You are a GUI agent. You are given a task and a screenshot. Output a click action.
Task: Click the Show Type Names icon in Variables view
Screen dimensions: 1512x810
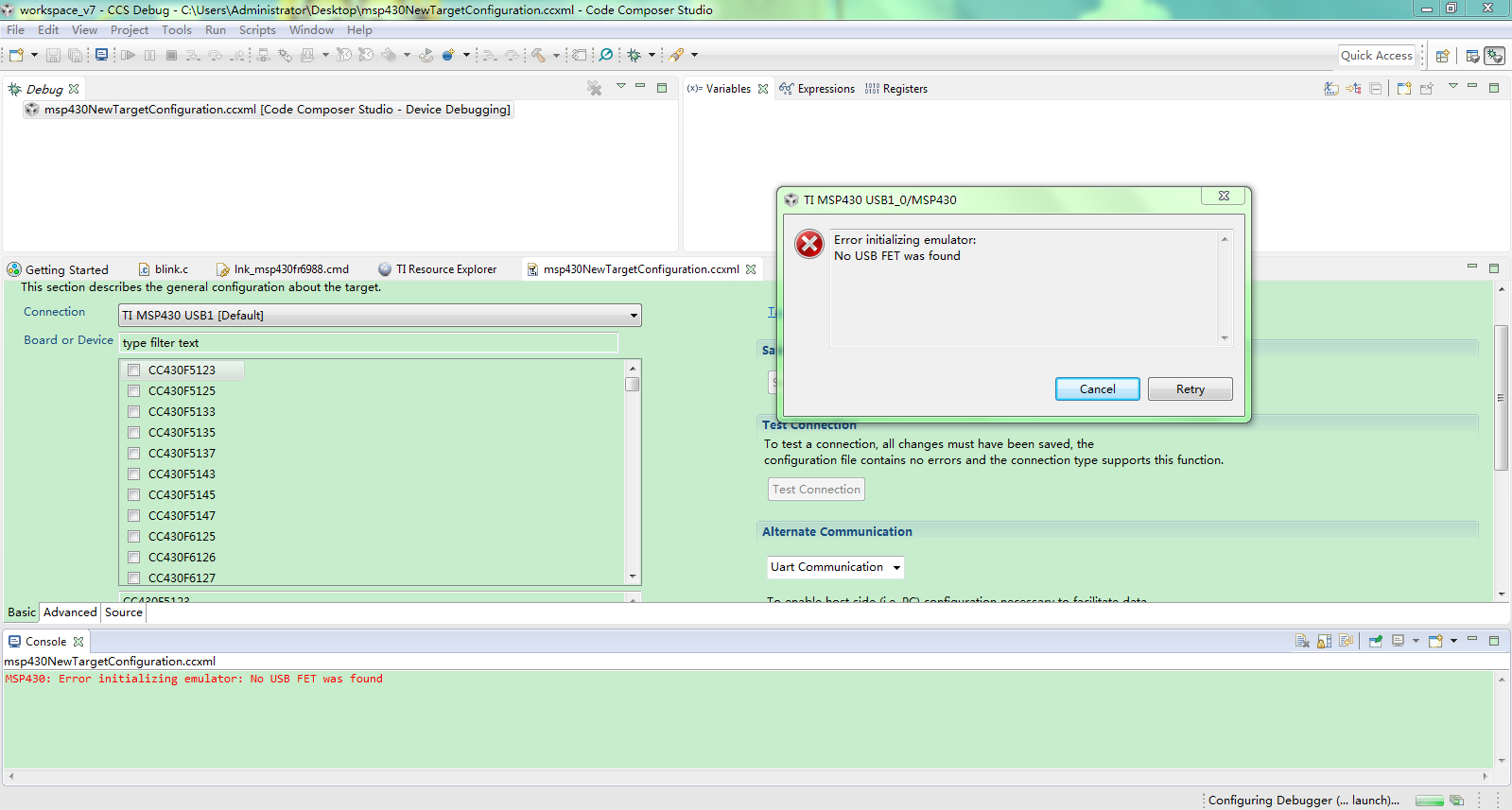click(1331, 88)
